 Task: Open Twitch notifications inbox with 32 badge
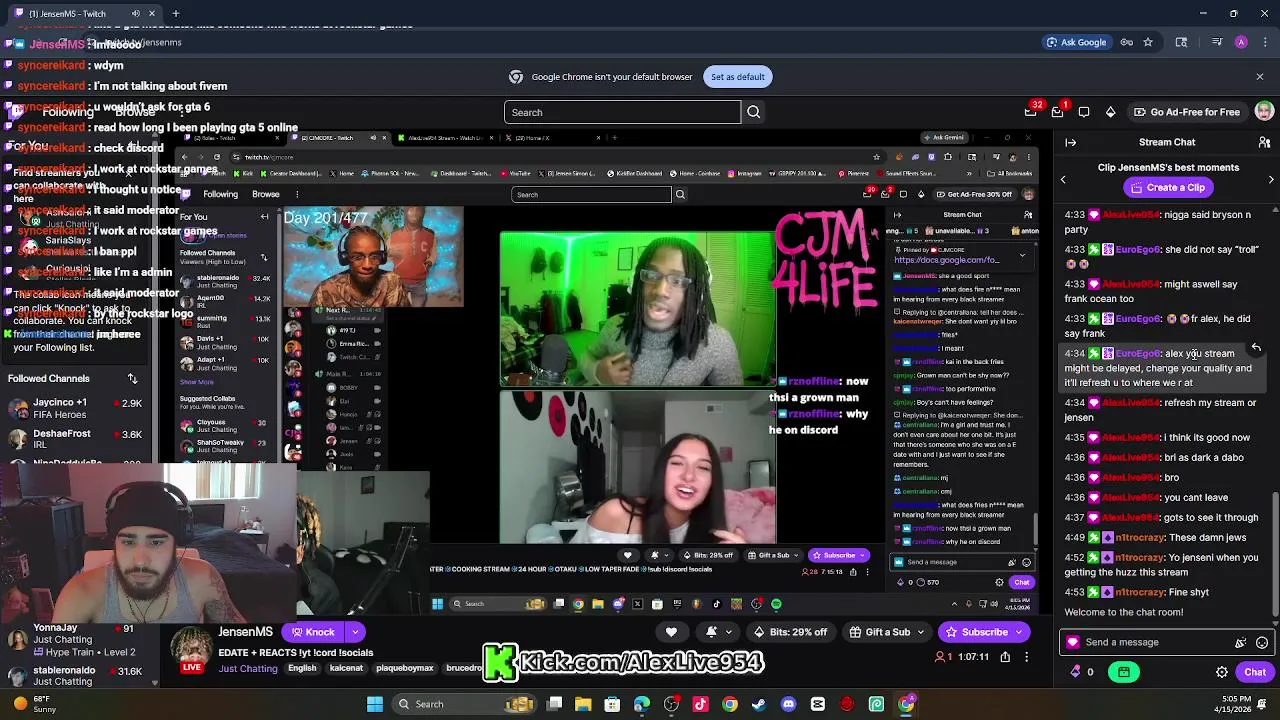pyautogui.click(x=1031, y=112)
